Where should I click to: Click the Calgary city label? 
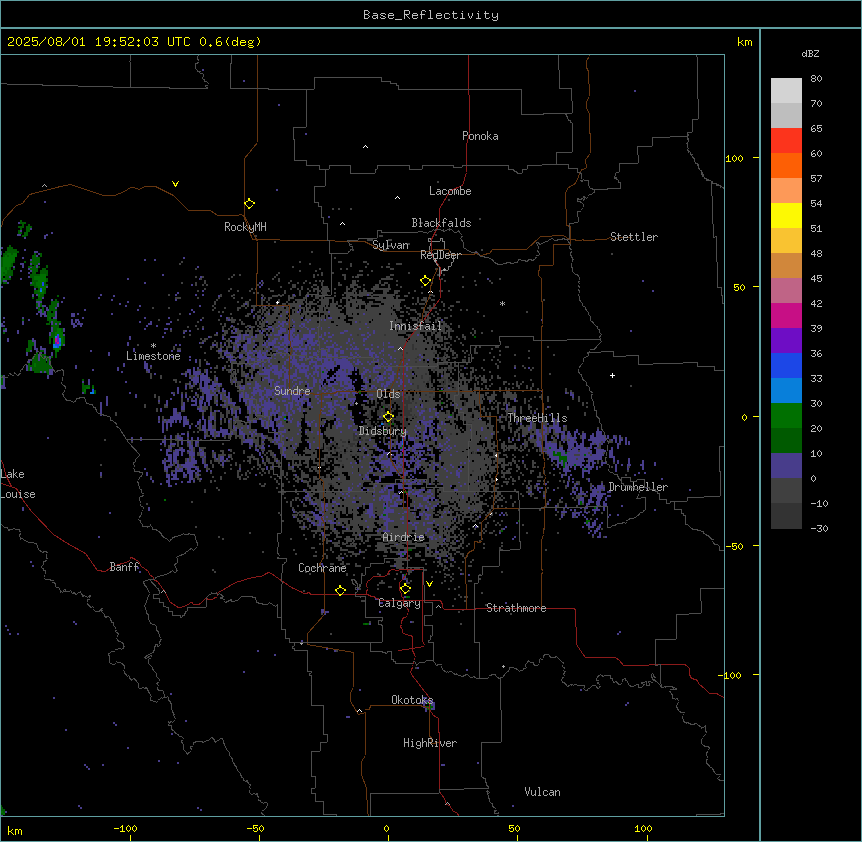(400, 603)
